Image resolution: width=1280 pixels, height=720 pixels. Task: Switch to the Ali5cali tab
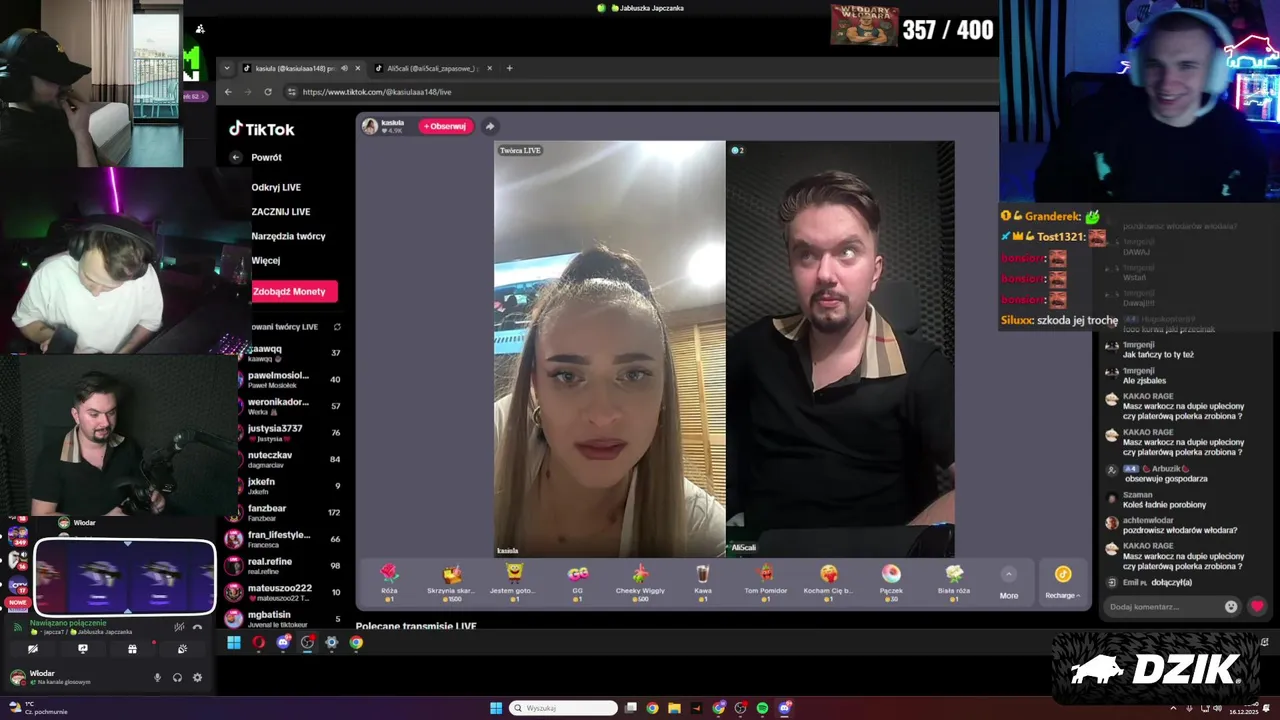432,68
